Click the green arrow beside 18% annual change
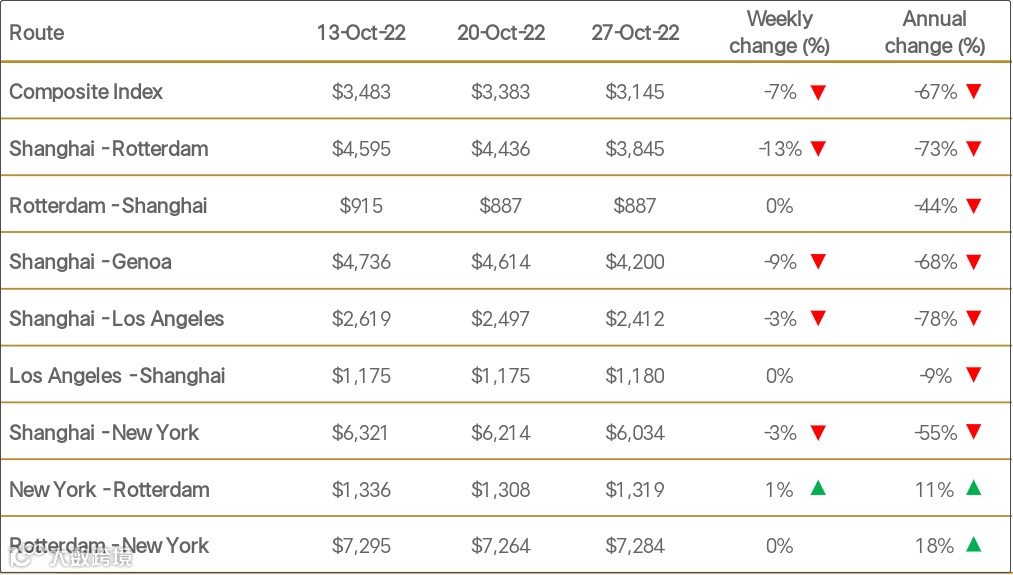 pyautogui.click(x=974, y=545)
